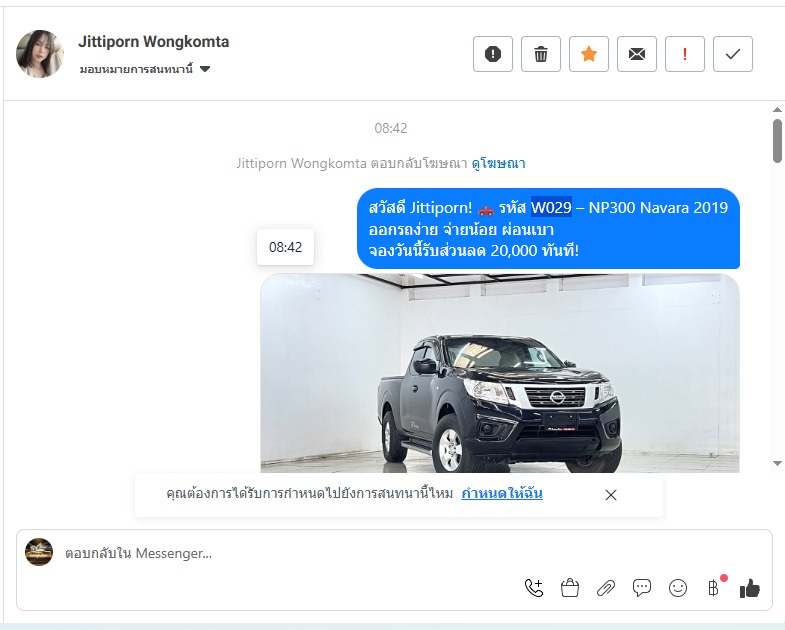Viewport: 785px width, 630px height.
Task: Mark conversation done with checkmark icon
Action: tap(733, 54)
